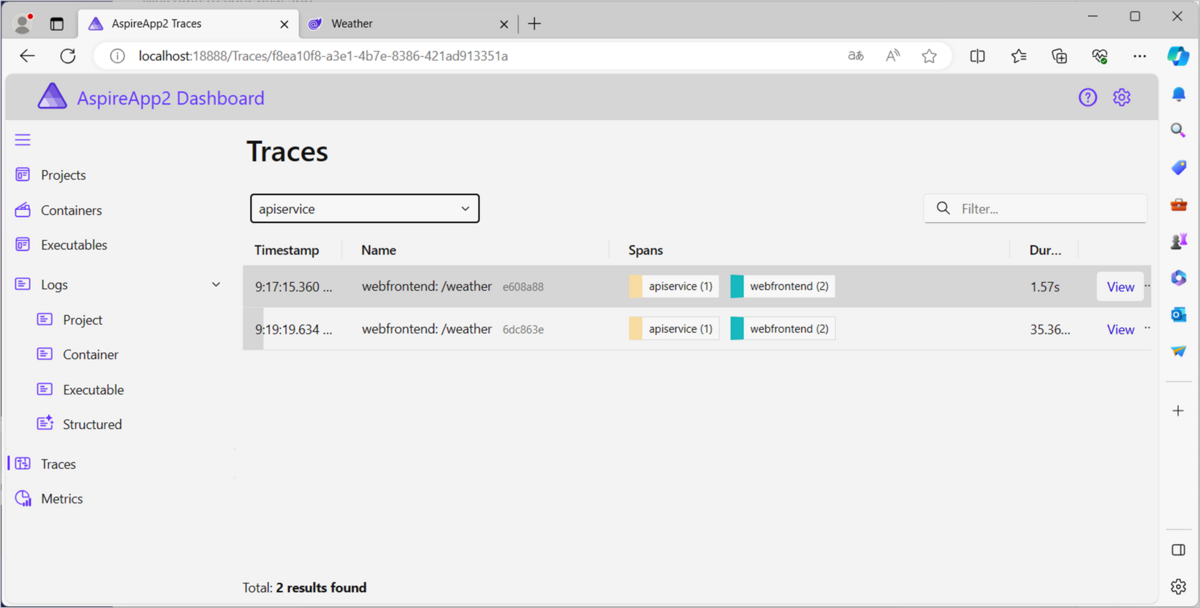Click the Aspire logo icon
The width and height of the screenshot is (1200, 608).
click(x=52, y=97)
